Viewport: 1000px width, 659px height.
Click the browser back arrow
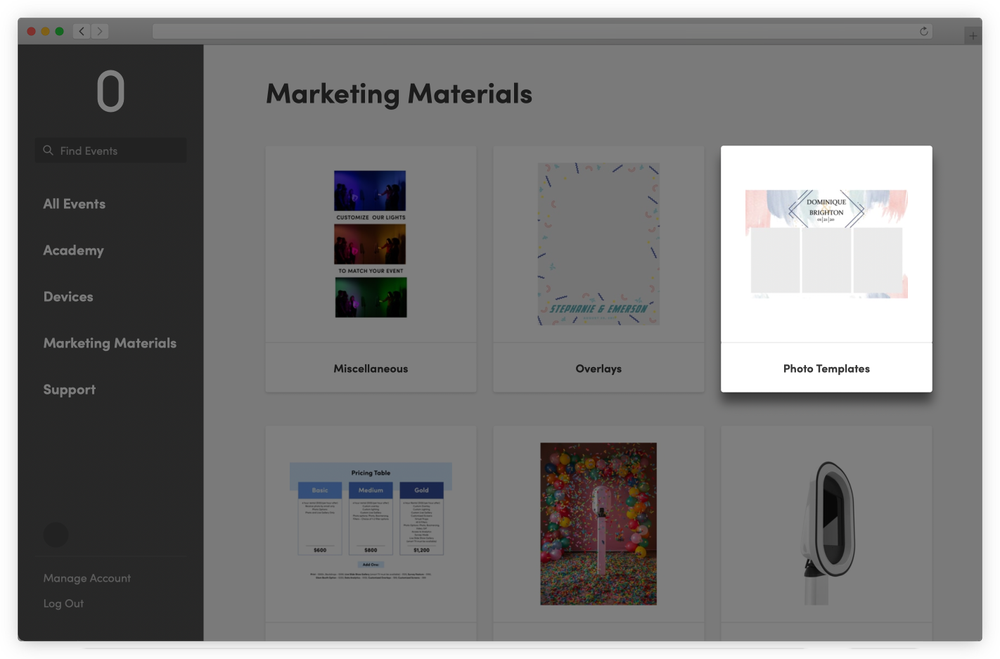[x=82, y=31]
